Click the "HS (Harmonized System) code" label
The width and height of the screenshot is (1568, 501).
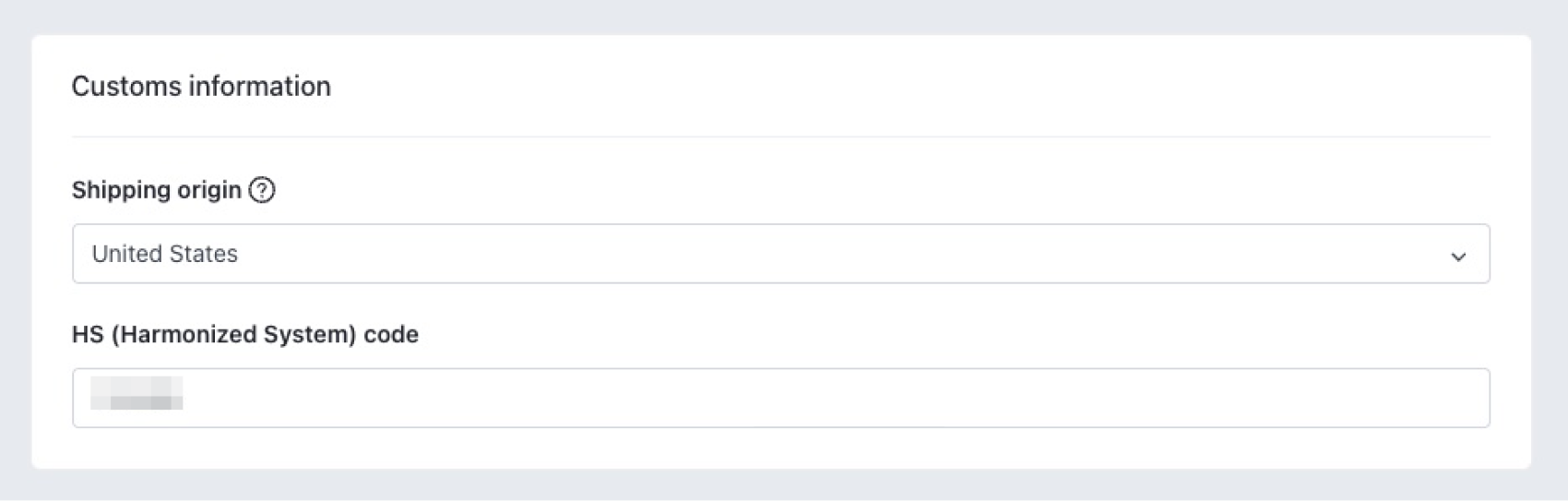click(x=244, y=334)
